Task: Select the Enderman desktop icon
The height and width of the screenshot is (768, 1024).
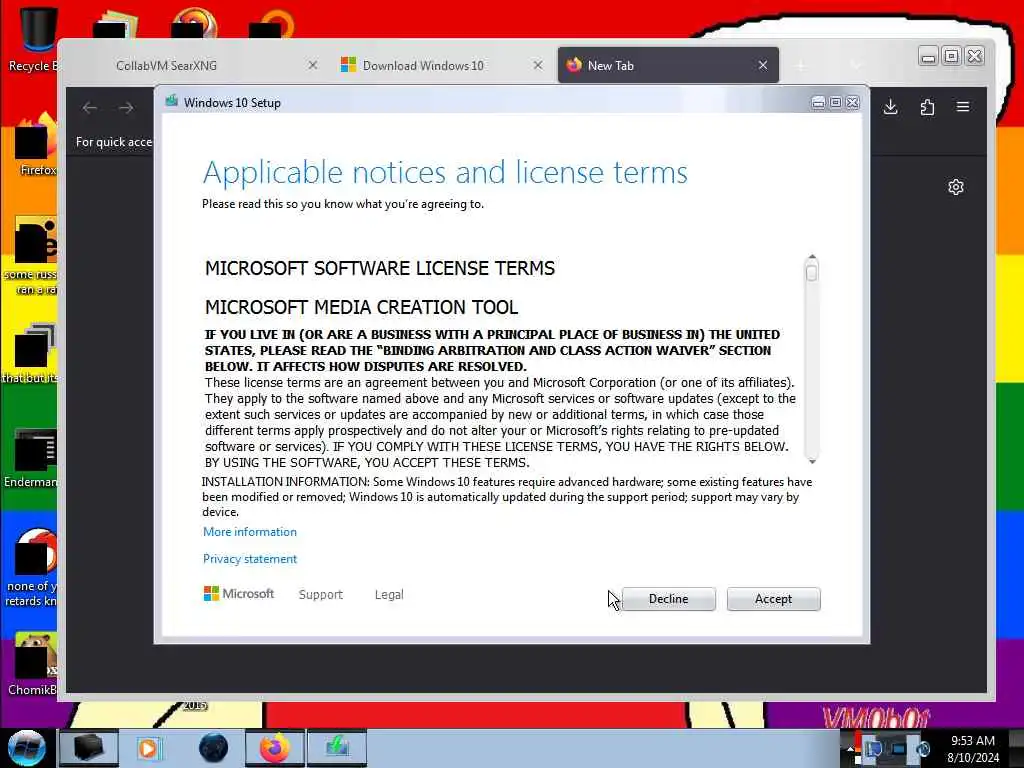Action: click(x=31, y=457)
